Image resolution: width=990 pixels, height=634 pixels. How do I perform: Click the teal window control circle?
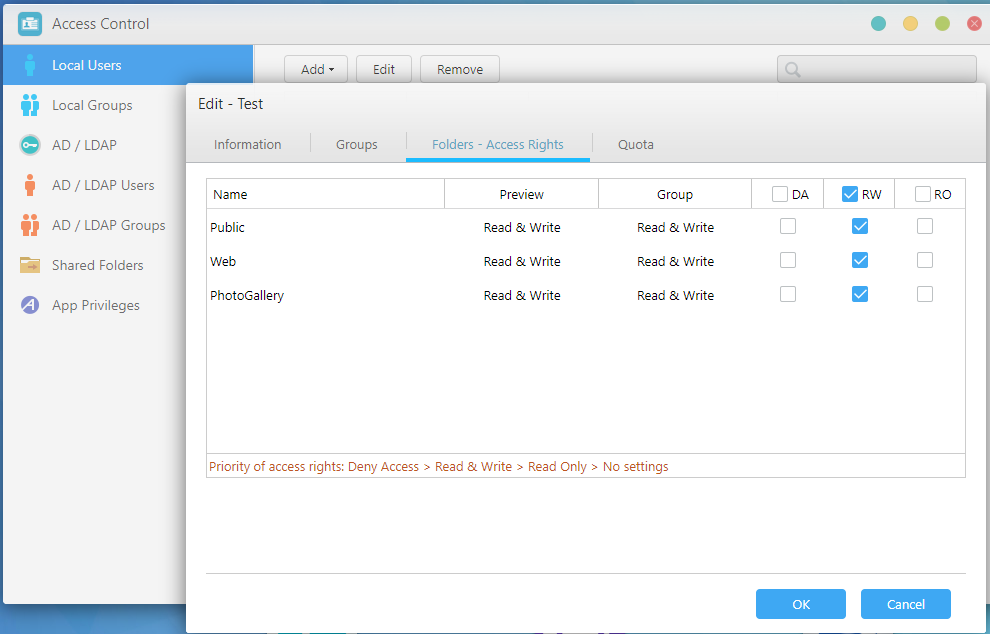(x=878, y=24)
